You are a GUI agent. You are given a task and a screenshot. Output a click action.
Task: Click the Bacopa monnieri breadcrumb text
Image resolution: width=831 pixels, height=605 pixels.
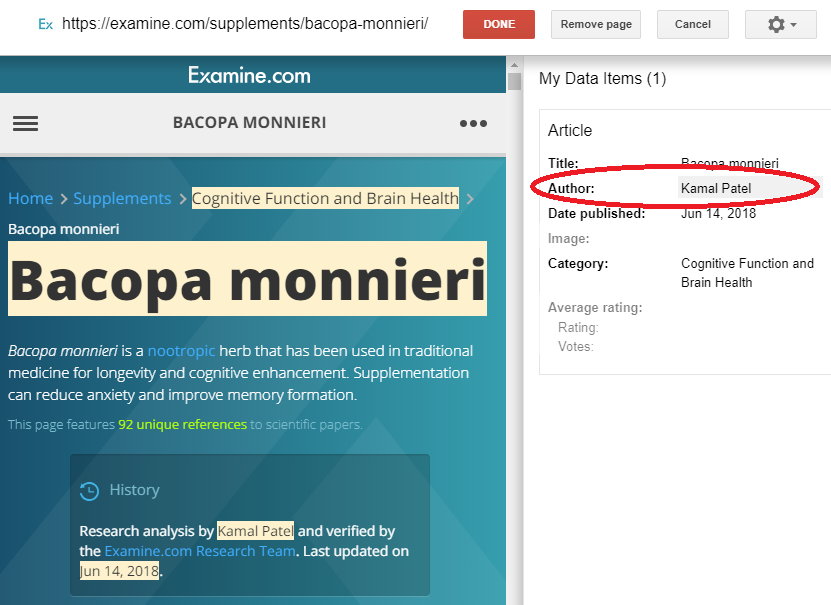[64, 229]
